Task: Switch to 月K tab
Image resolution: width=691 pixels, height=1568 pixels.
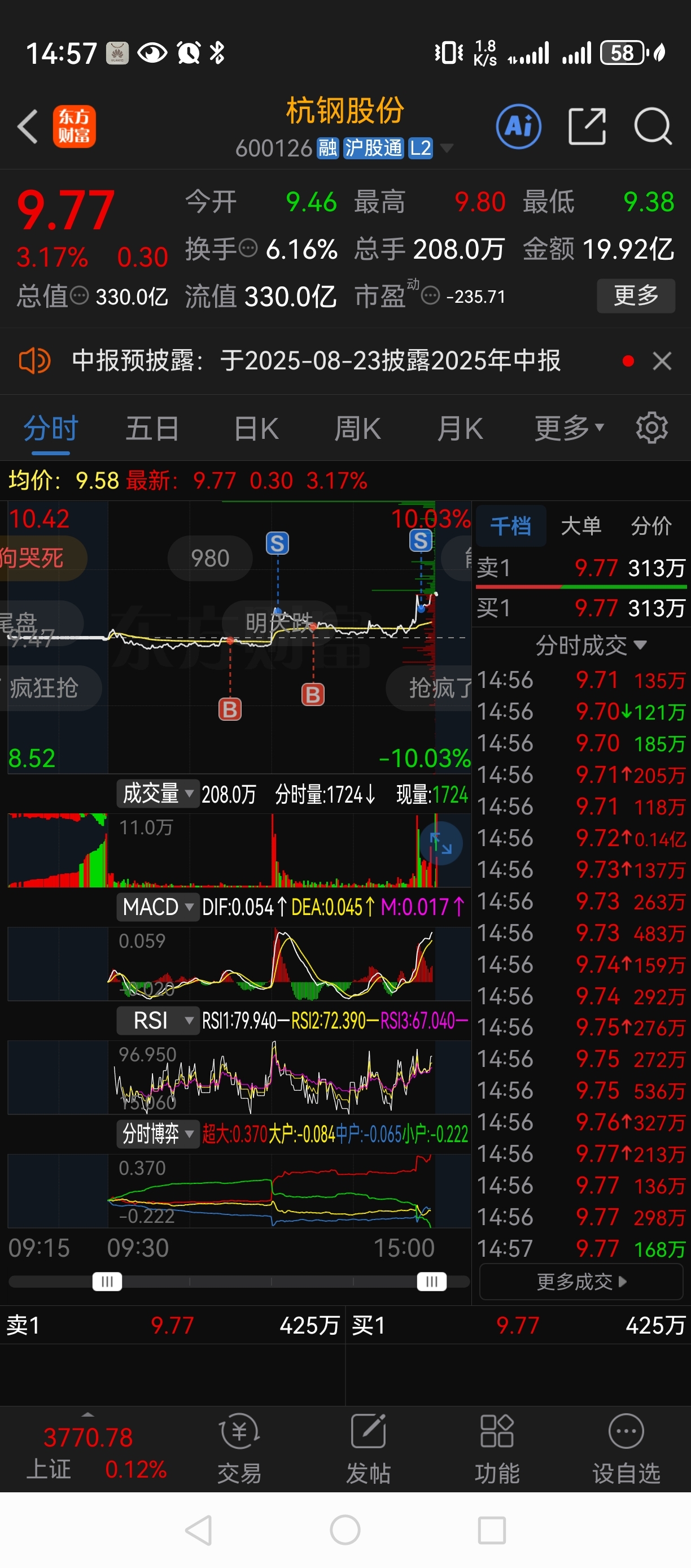Action: 460,428
